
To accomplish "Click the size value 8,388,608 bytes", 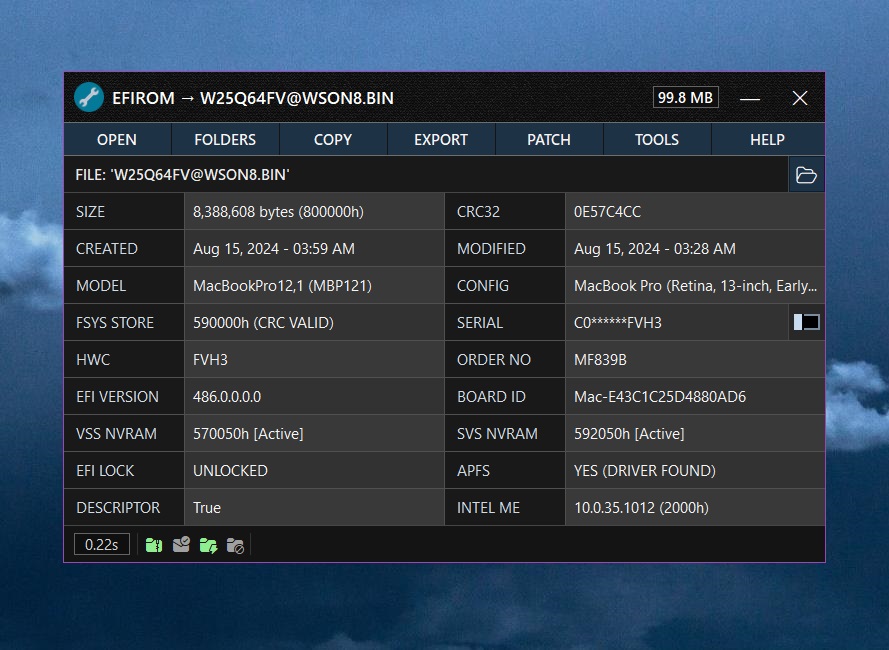I will (x=278, y=212).
